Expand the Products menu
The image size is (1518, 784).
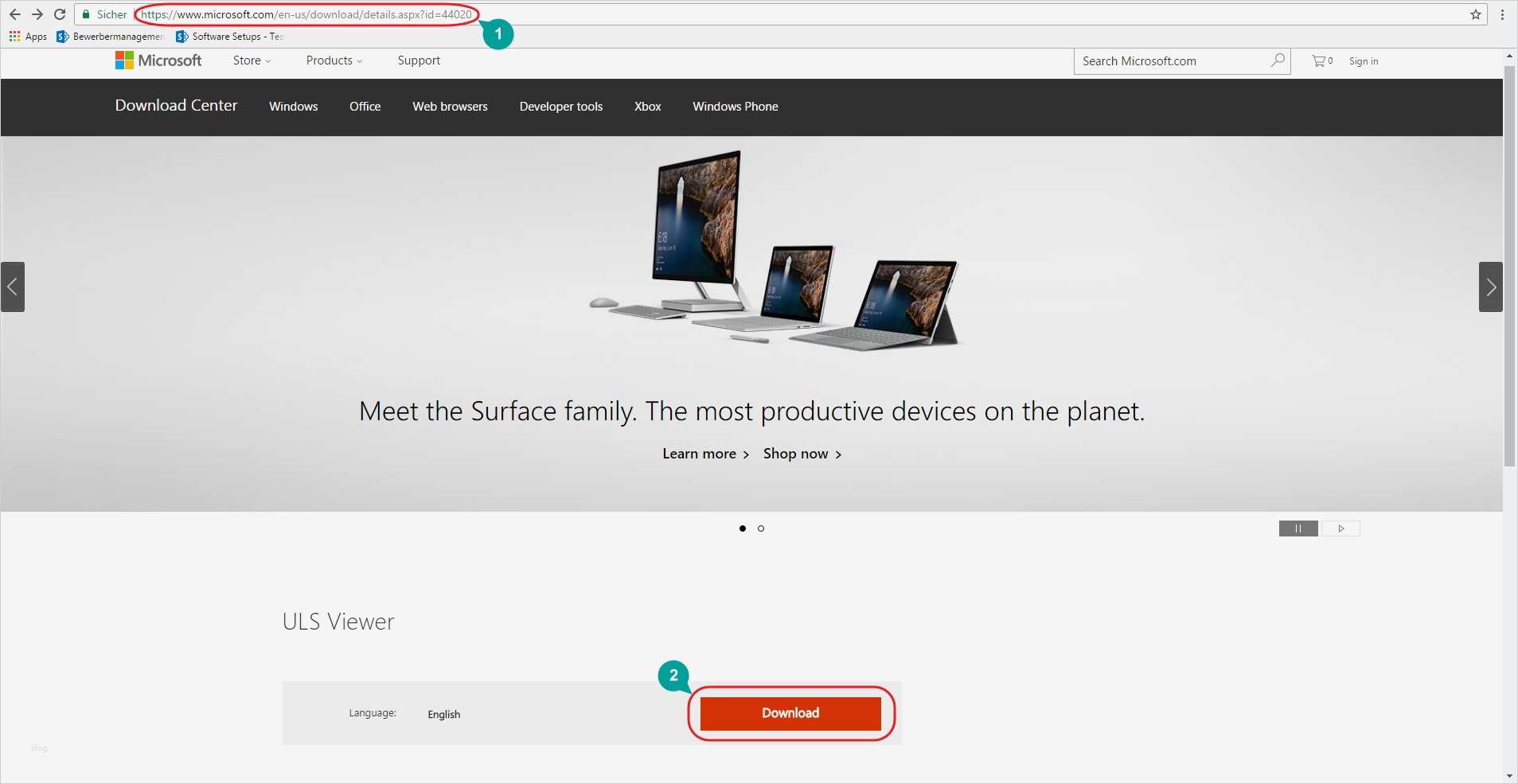(x=334, y=60)
